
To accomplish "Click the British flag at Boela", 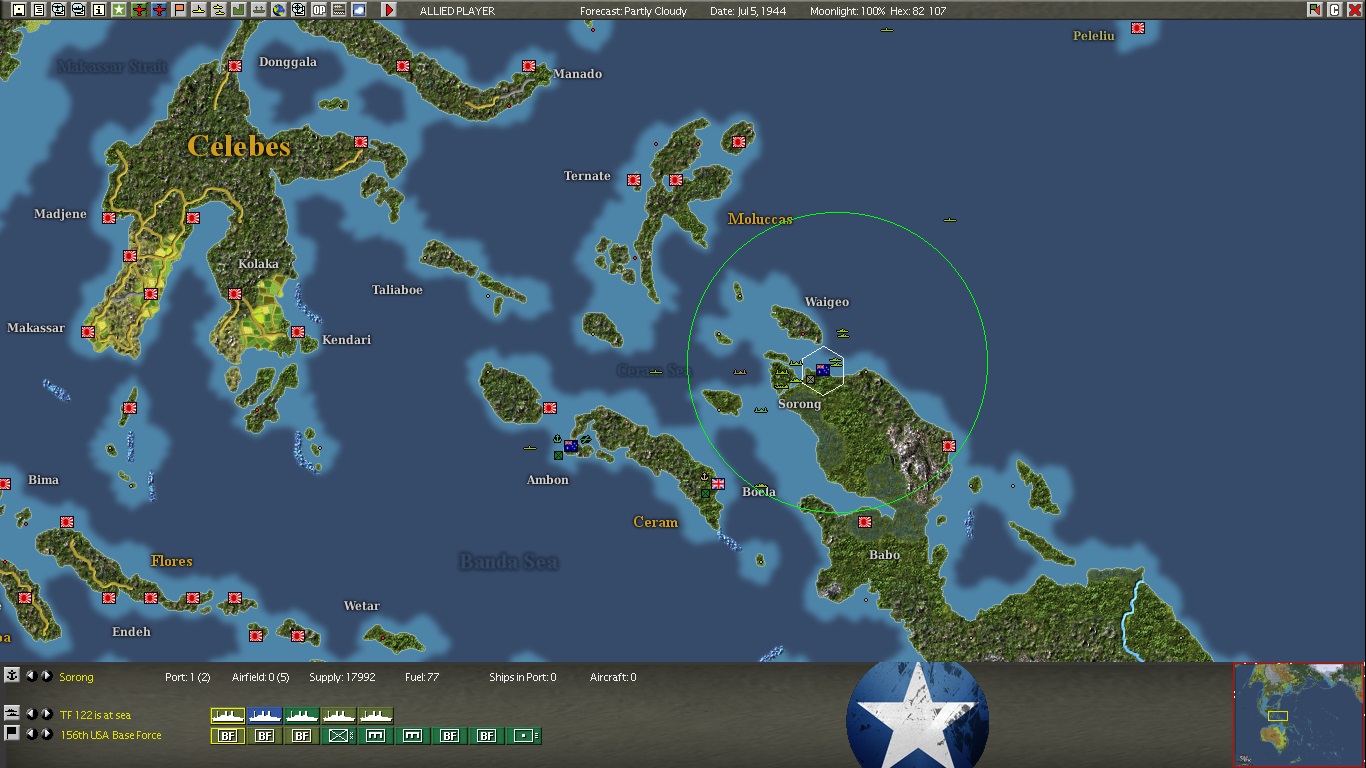I will (x=717, y=484).
